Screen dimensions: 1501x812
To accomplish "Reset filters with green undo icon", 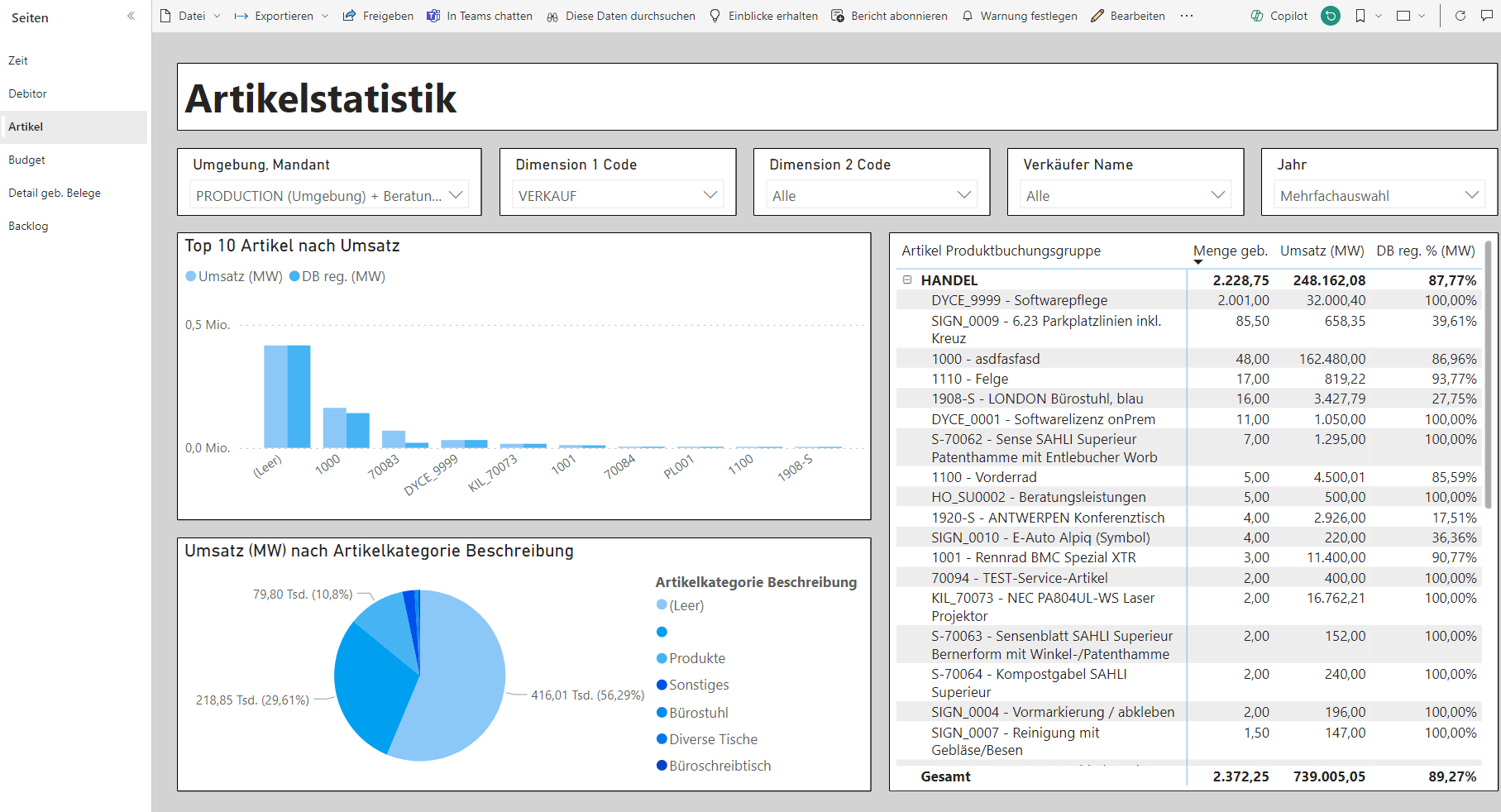I will click(x=1331, y=16).
